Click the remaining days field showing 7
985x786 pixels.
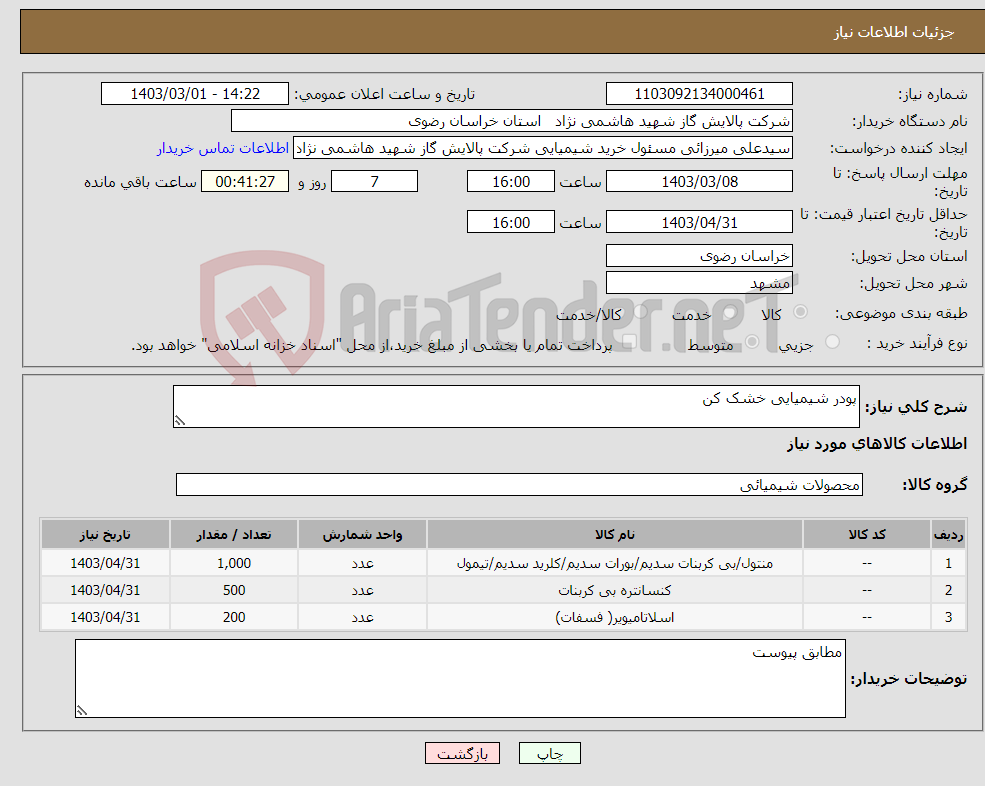tap(374, 182)
